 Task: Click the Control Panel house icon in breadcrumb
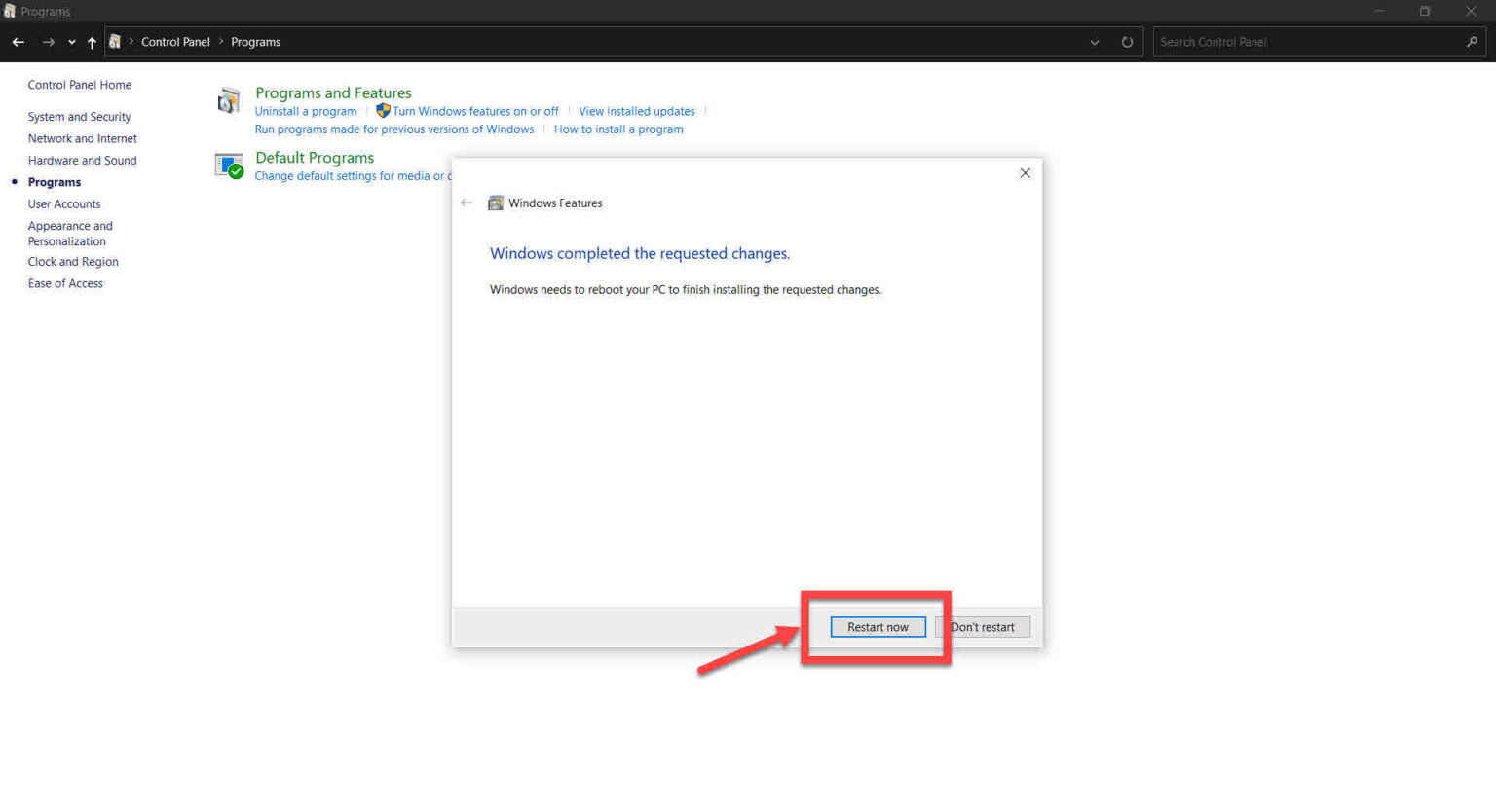(x=114, y=42)
